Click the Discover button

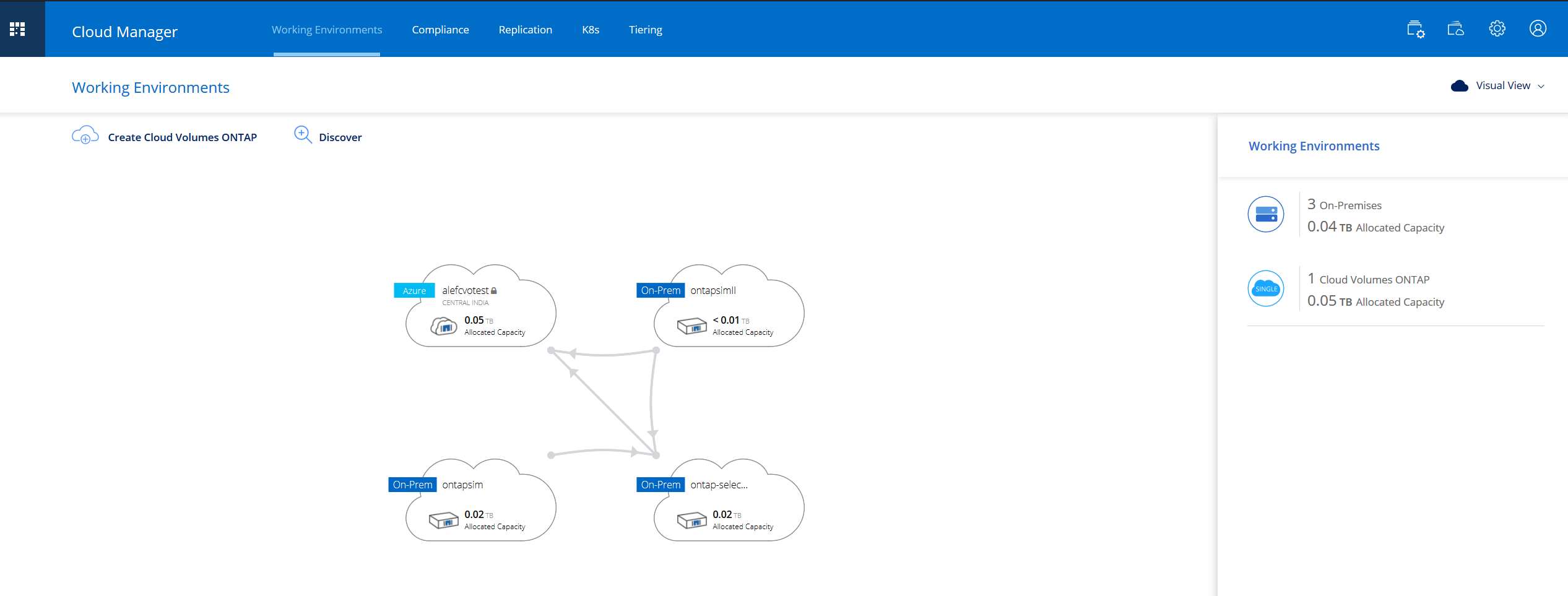tap(328, 136)
